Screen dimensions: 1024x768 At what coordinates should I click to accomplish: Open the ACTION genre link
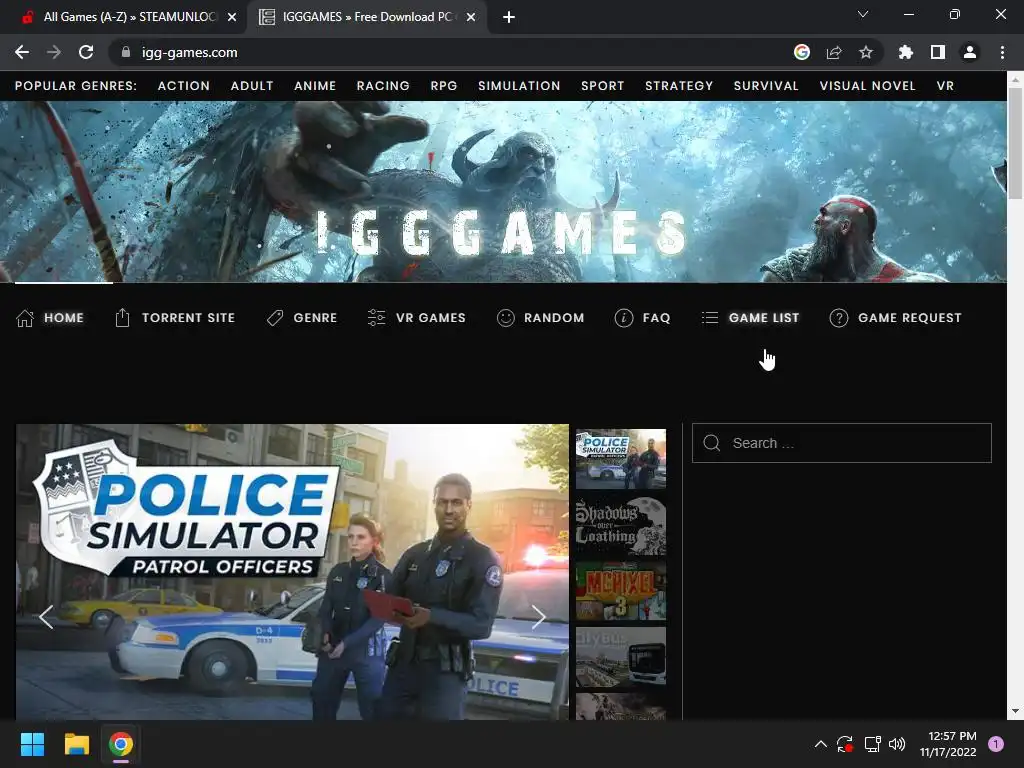click(184, 86)
